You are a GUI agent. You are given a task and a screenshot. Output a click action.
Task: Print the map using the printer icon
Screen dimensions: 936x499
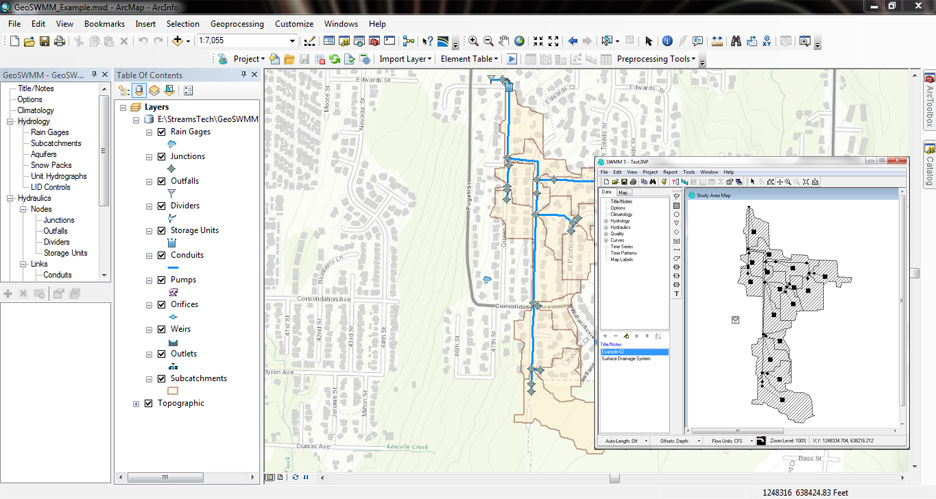click(x=60, y=41)
